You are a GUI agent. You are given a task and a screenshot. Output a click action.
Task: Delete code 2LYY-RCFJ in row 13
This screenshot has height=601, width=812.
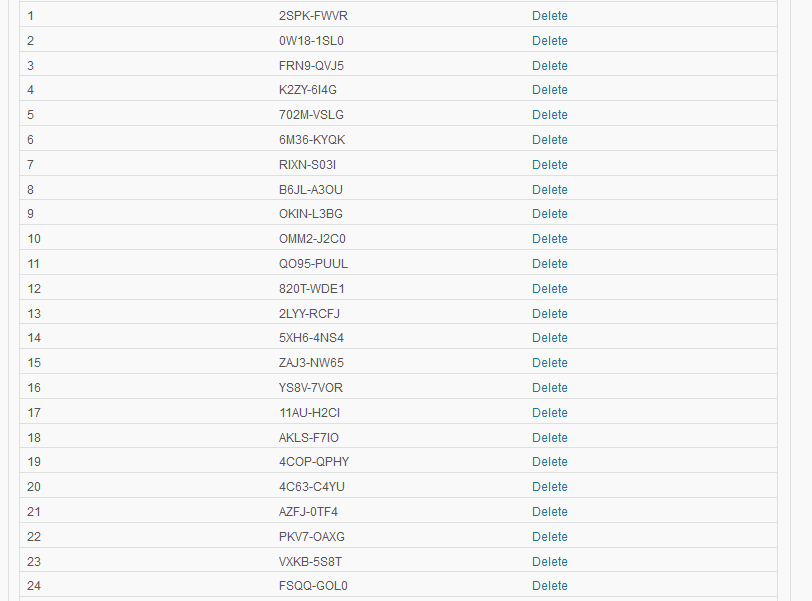(x=549, y=314)
